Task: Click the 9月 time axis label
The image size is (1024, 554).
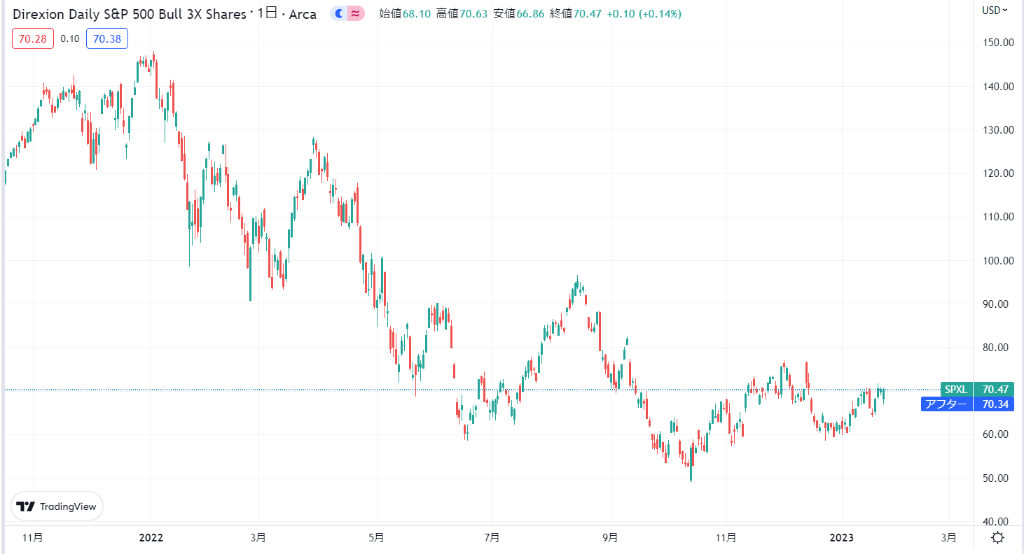Action: pyautogui.click(x=610, y=538)
